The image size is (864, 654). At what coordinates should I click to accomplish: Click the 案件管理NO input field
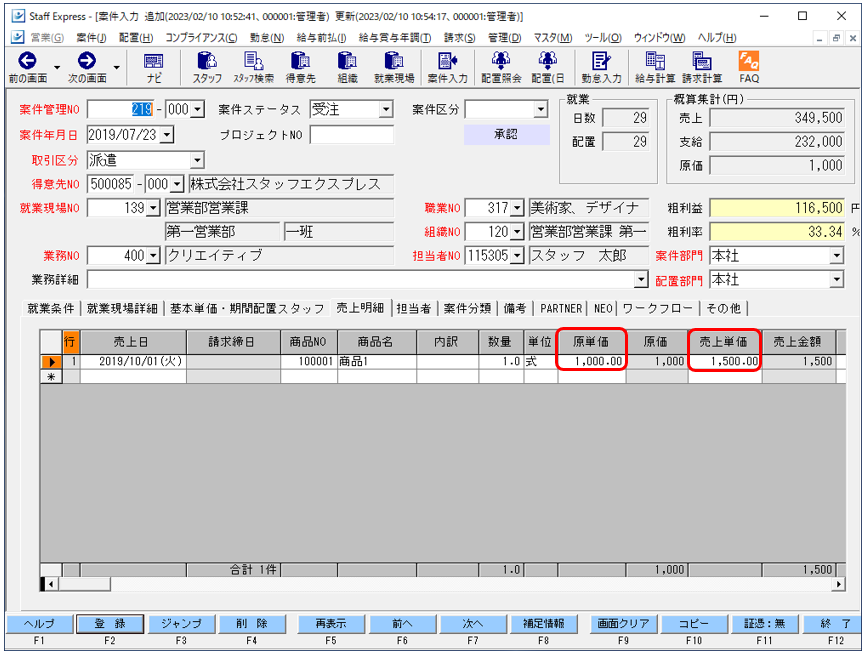pos(120,110)
